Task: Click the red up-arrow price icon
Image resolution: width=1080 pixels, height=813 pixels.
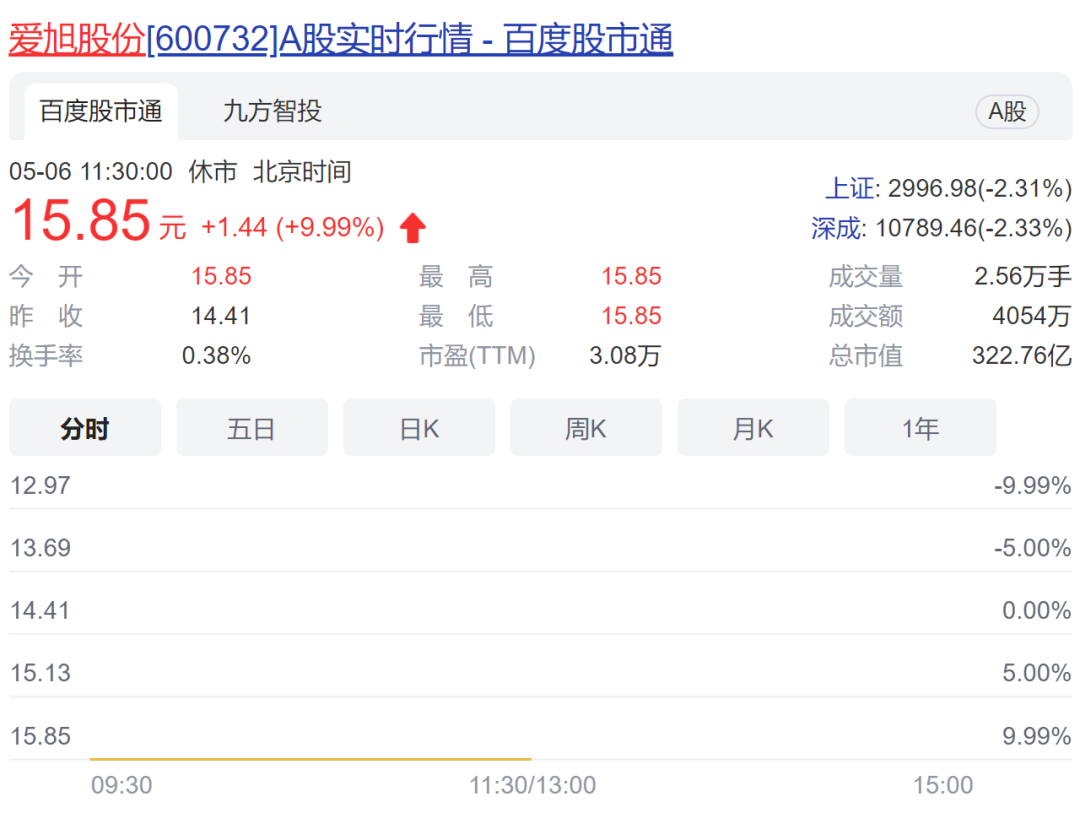Action: pyautogui.click(x=412, y=229)
